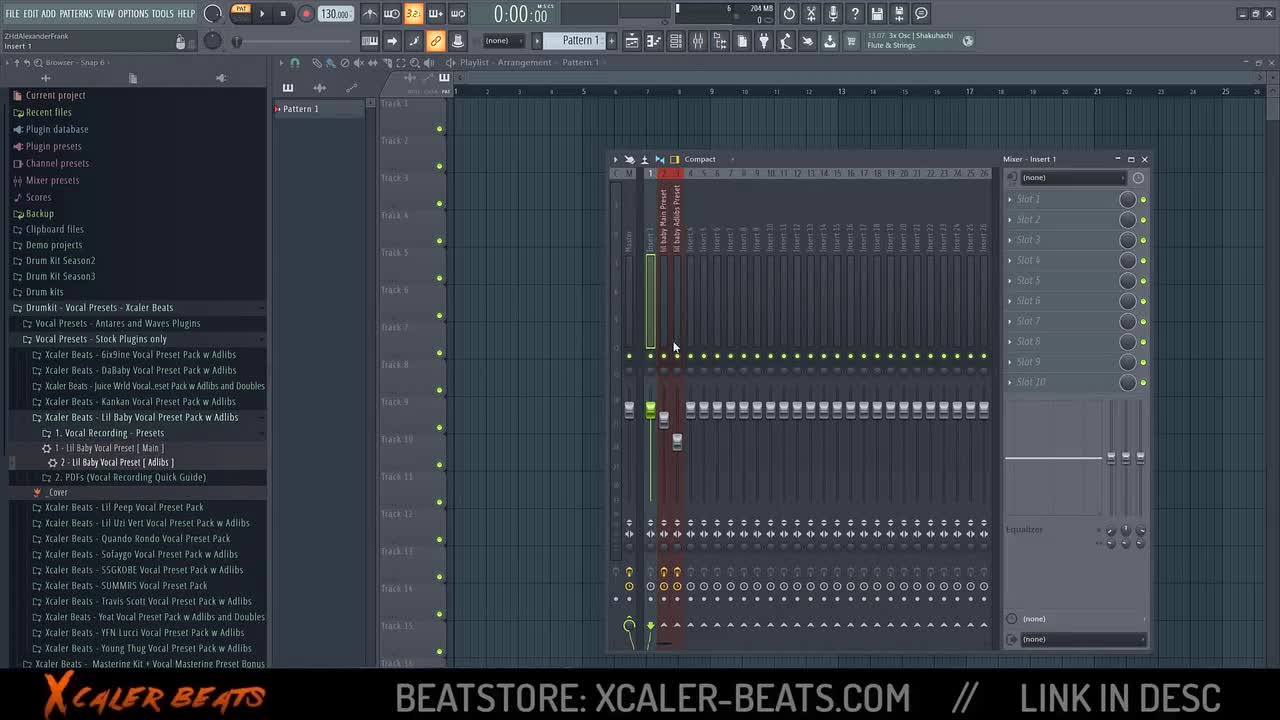Toggle the multilink to controllers icon
The height and width of the screenshot is (720, 1280).
tap(436, 41)
